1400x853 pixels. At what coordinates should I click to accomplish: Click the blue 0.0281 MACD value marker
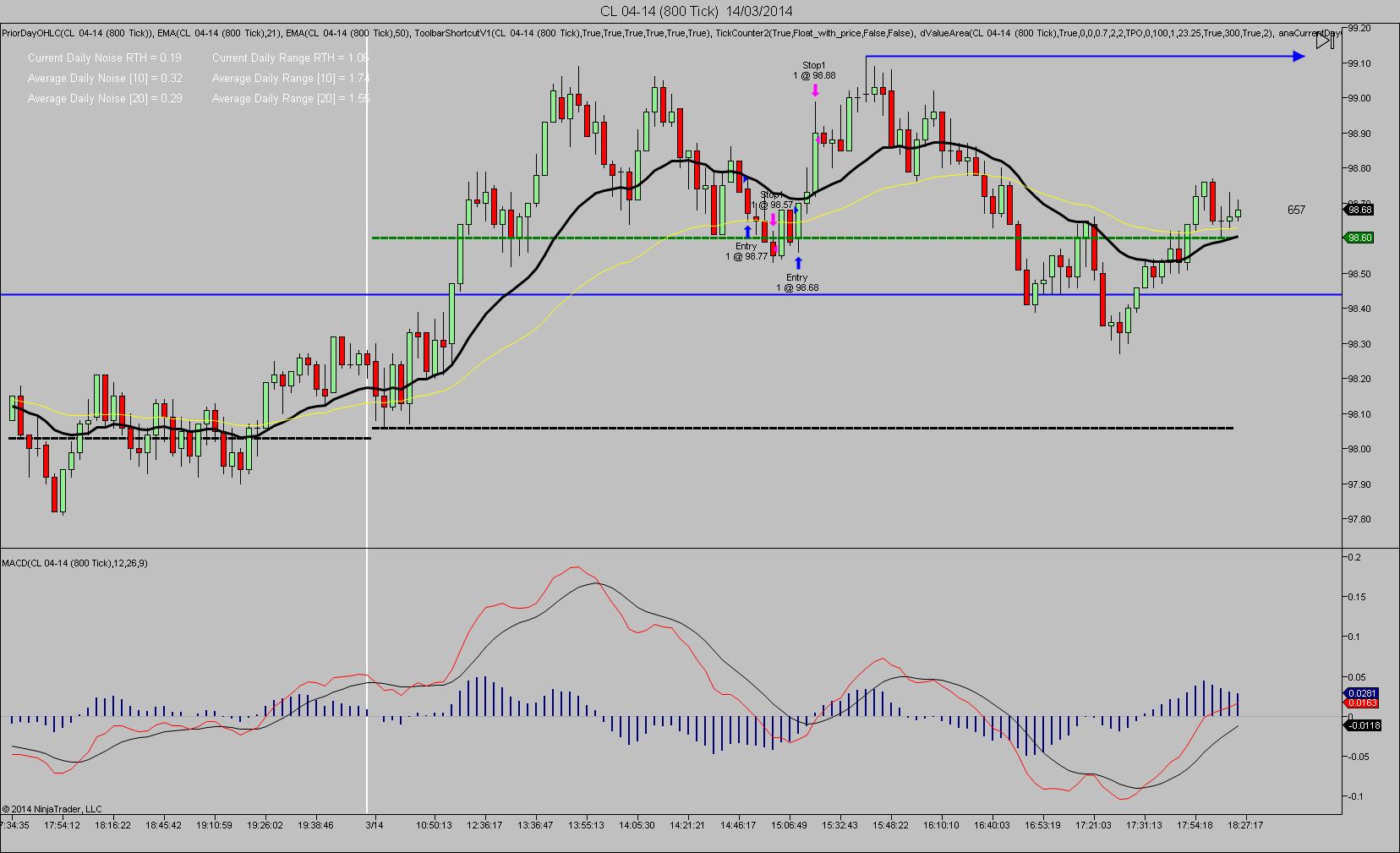[x=1359, y=693]
